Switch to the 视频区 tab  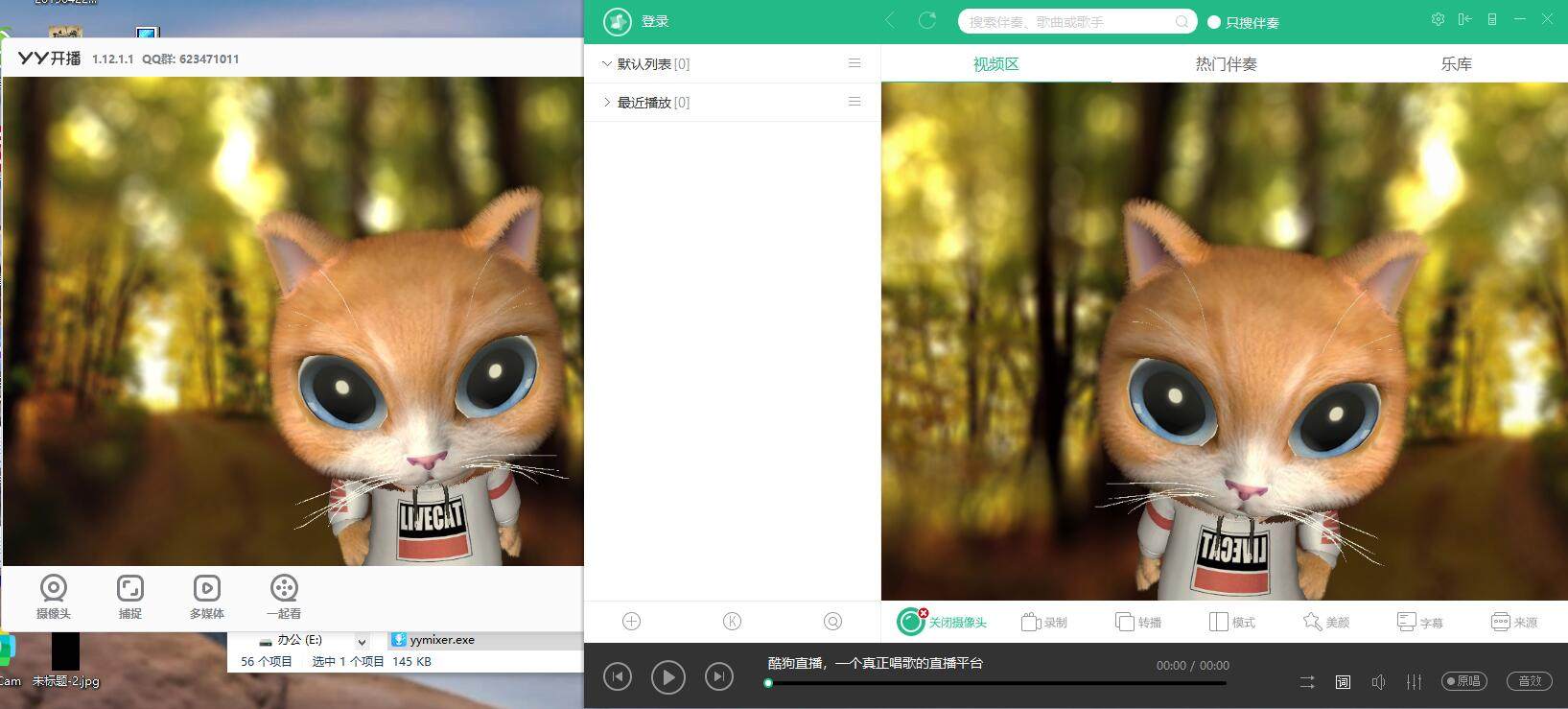[x=995, y=64]
